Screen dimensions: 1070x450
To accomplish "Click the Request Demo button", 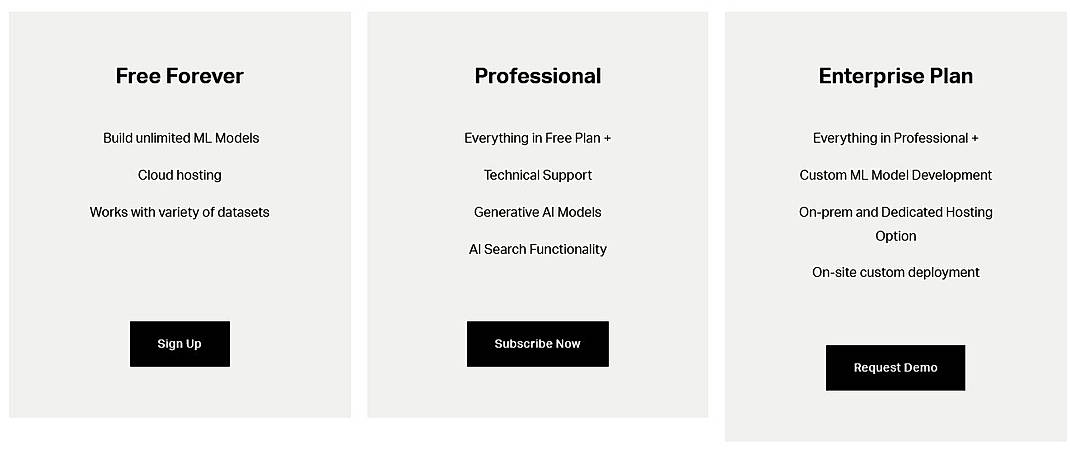I will [895, 367].
